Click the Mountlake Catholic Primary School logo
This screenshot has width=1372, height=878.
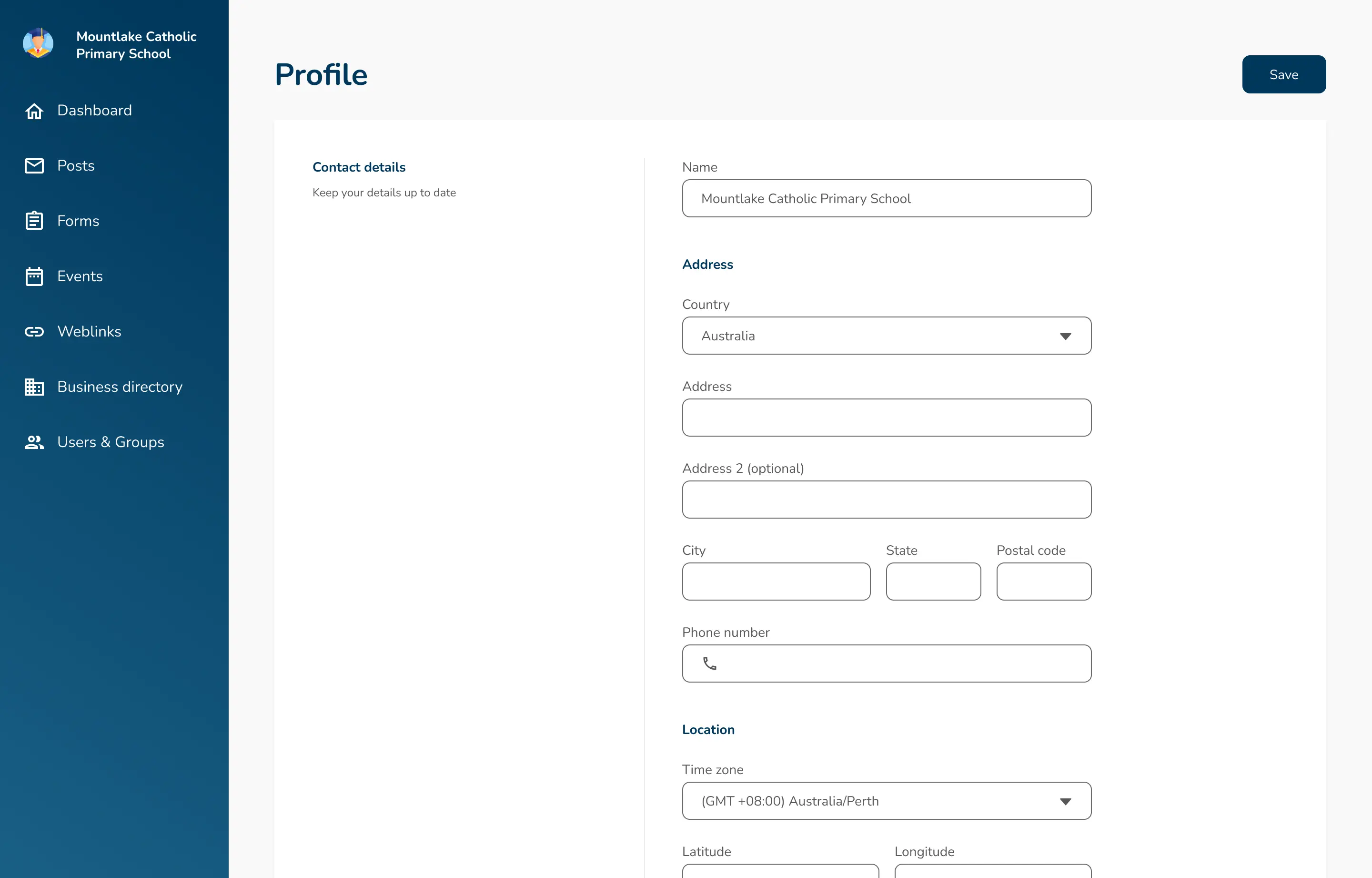tap(38, 44)
